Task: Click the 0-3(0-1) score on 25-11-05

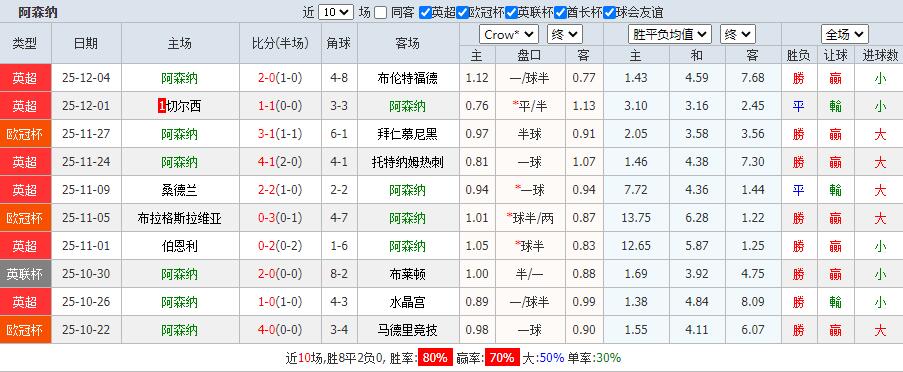Action: 280,218
